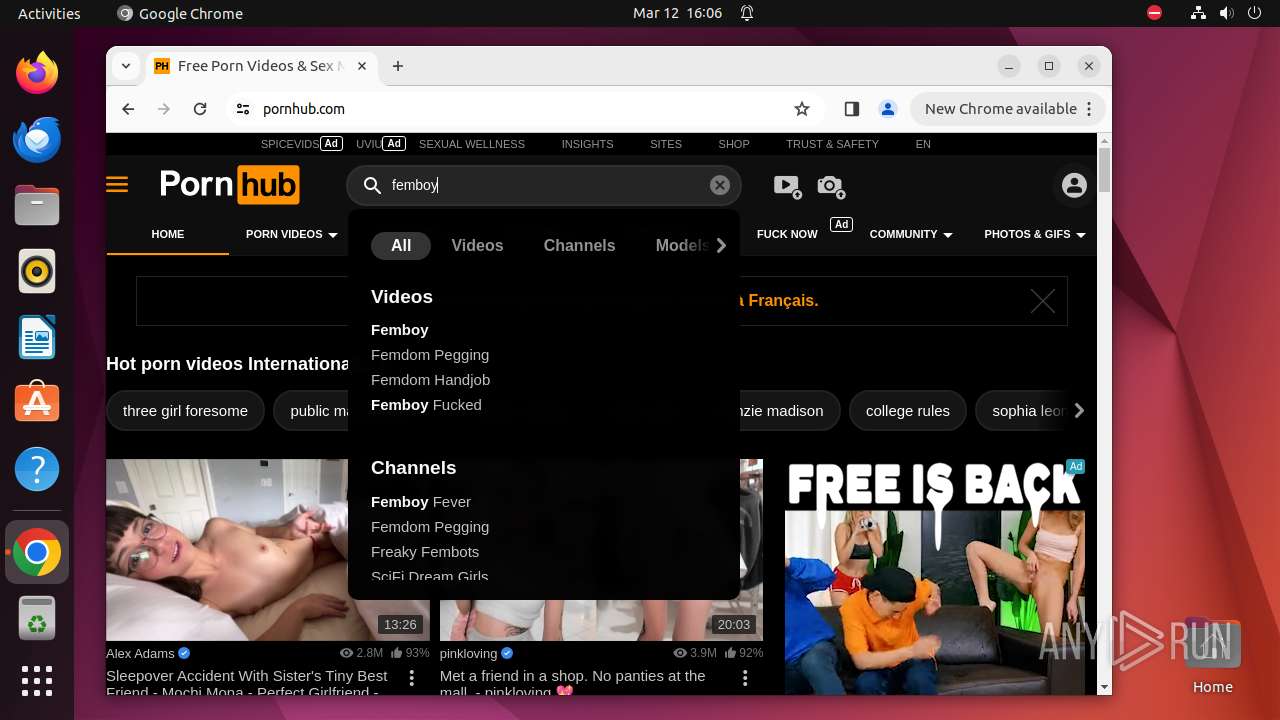Screen dimensions: 1280x720
Task: Open the Trust & Safety link
Action: click(x=832, y=144)
